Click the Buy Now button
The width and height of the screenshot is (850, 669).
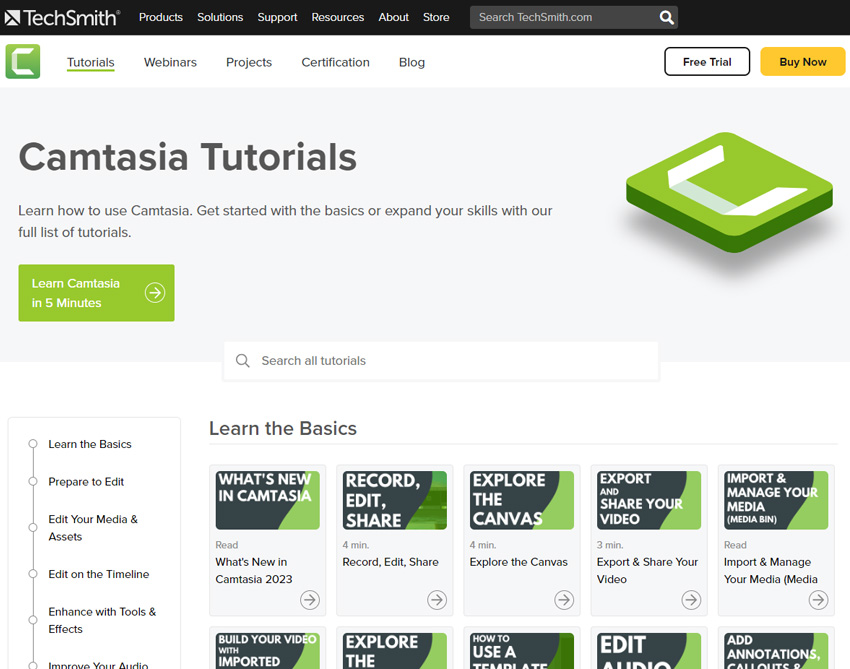point(803,62)
